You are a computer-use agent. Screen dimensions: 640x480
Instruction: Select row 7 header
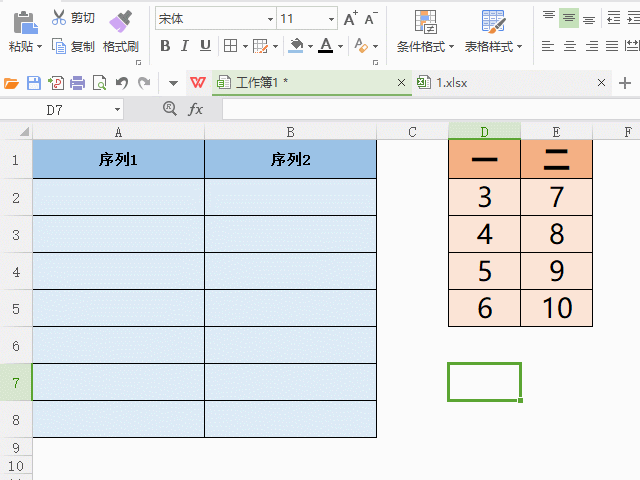tap(16, 382)
